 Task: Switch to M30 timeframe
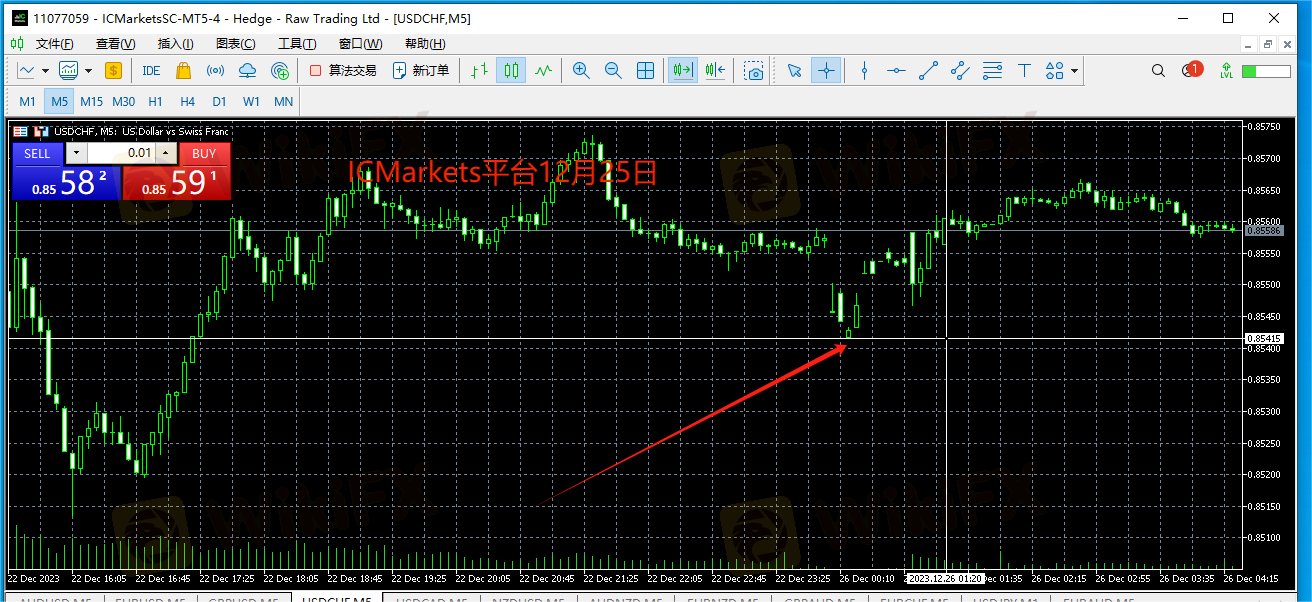[124, 101]
